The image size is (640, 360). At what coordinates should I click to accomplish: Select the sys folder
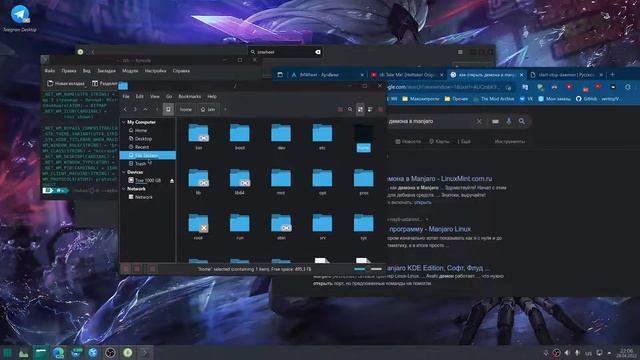coord(364,227)
